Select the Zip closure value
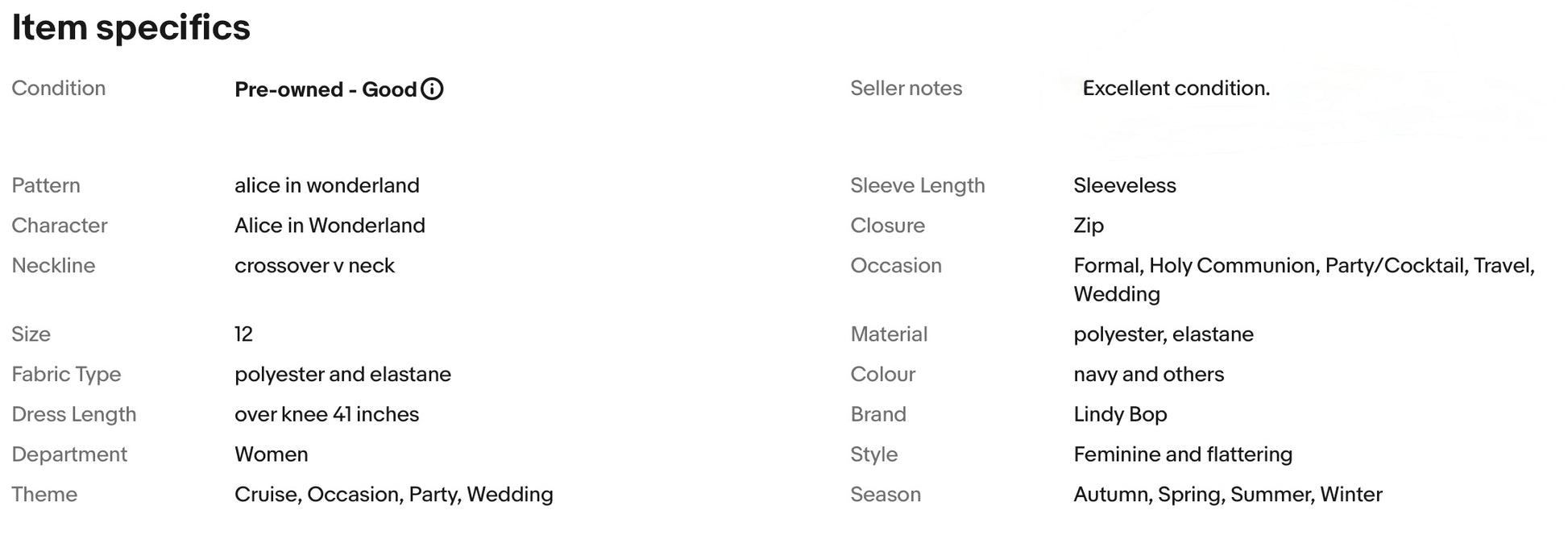The width and height of the screenshot is (1568, 535). [x=1088, y=226]
